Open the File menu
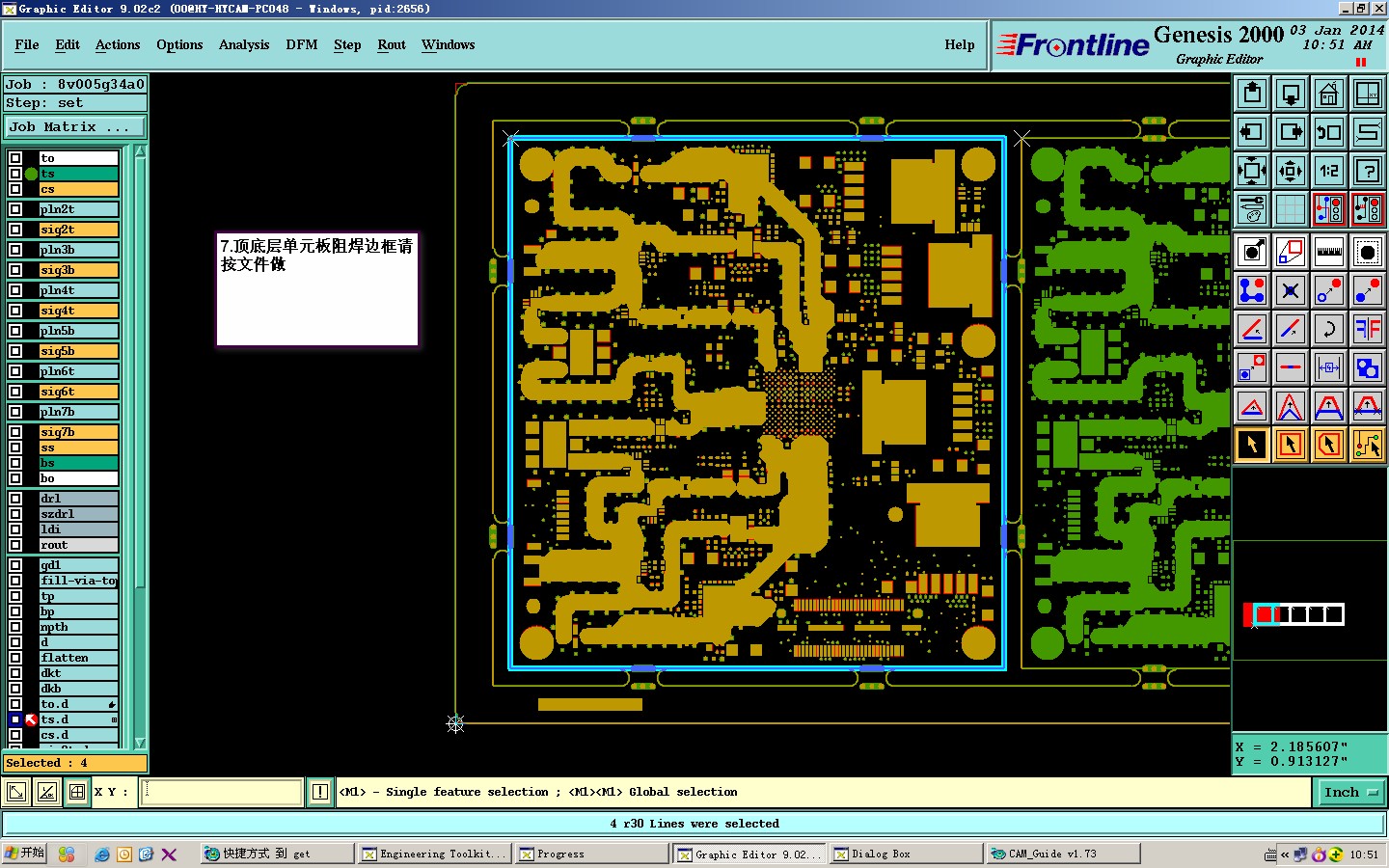The height and width of the screenshot is (868, 1389). [27, 44]
